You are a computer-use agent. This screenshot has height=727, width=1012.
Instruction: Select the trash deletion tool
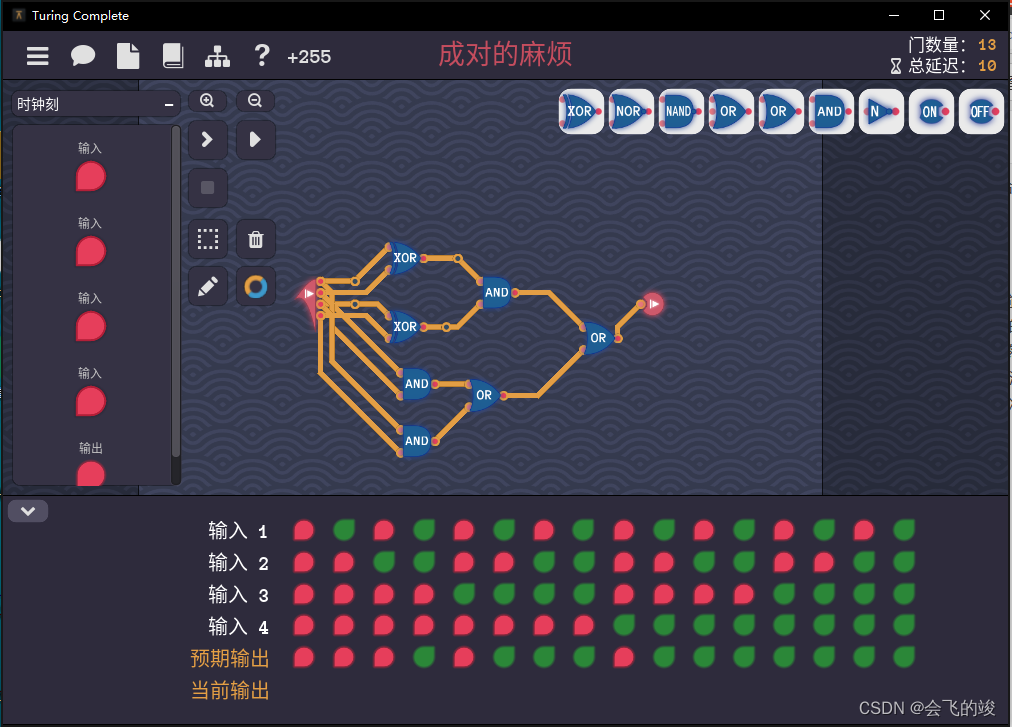click(255, 239)
